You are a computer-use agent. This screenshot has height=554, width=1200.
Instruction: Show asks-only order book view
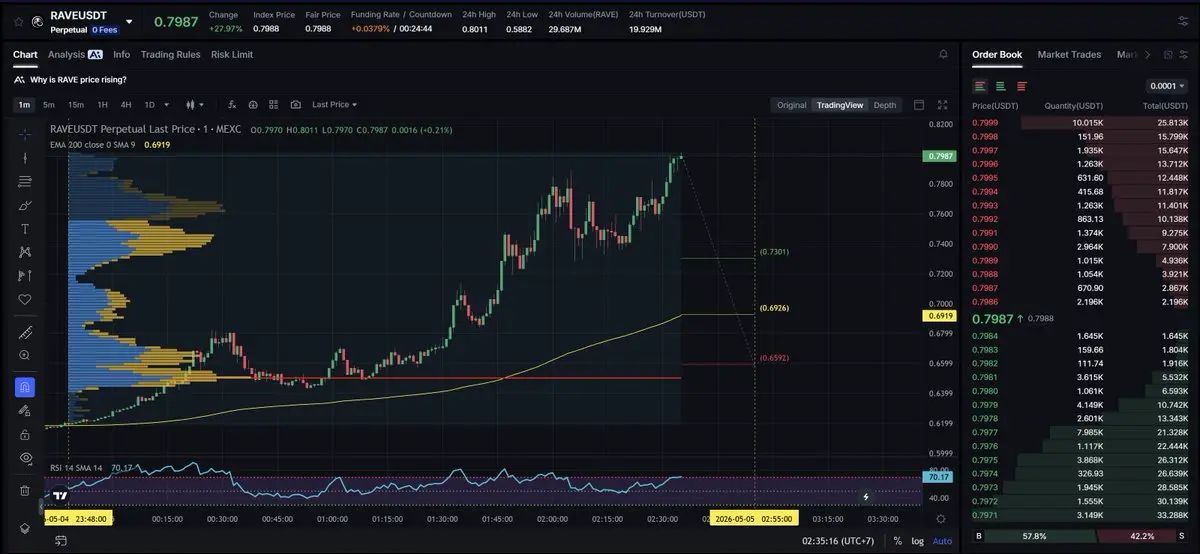point(1022,86)
